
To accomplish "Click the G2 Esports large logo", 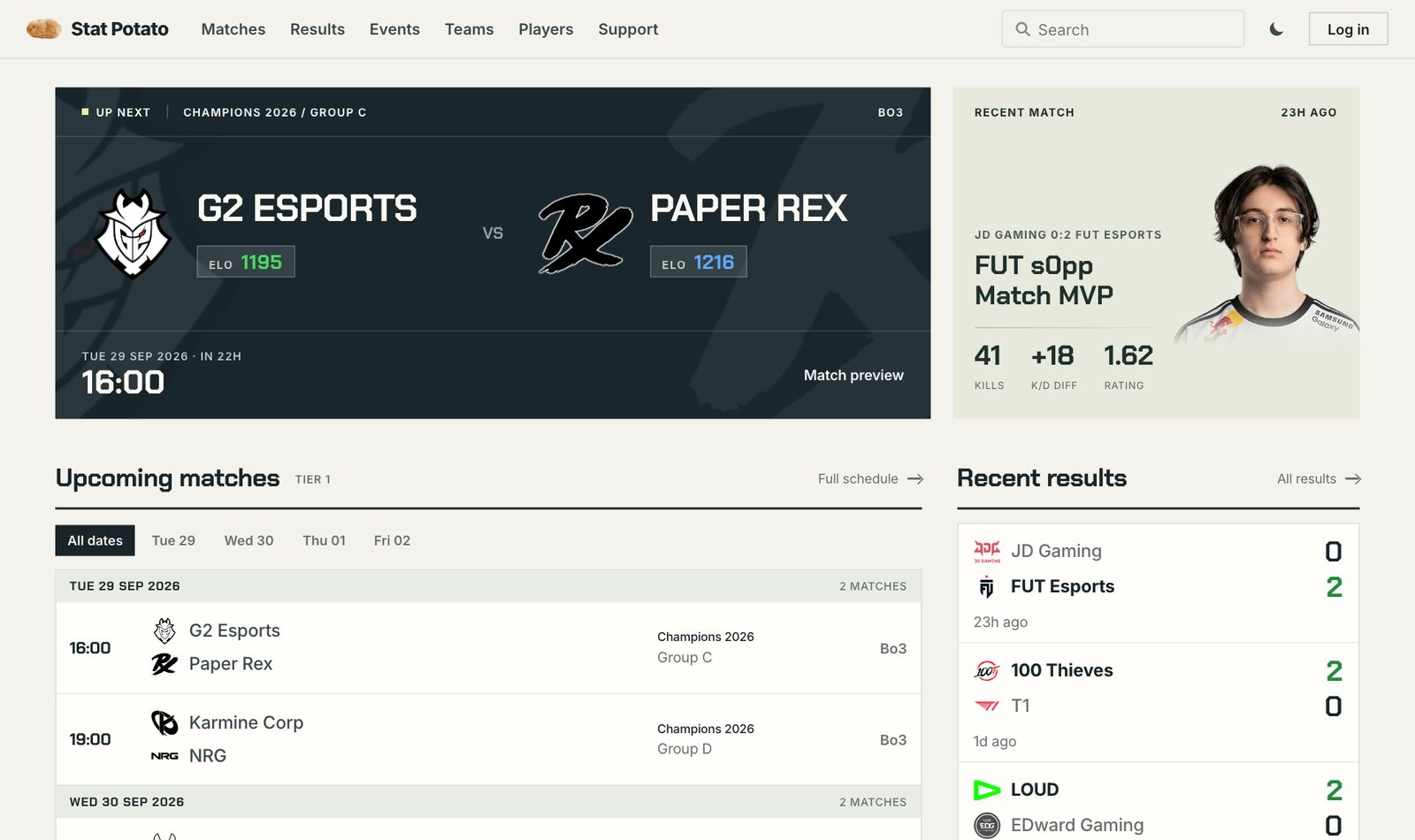I will [x=133, y=233].
